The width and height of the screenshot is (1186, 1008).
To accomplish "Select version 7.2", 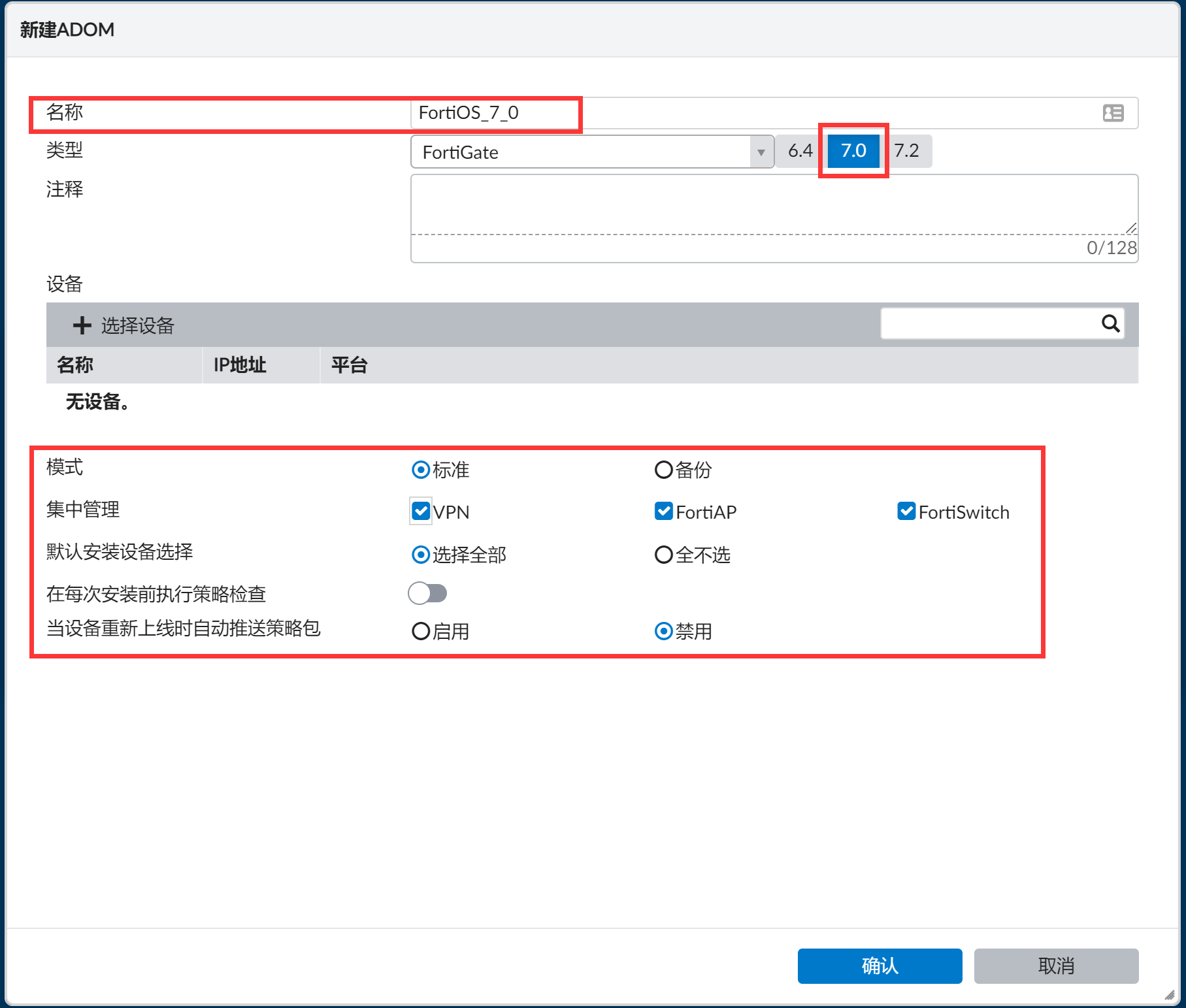I will point(906,151).
